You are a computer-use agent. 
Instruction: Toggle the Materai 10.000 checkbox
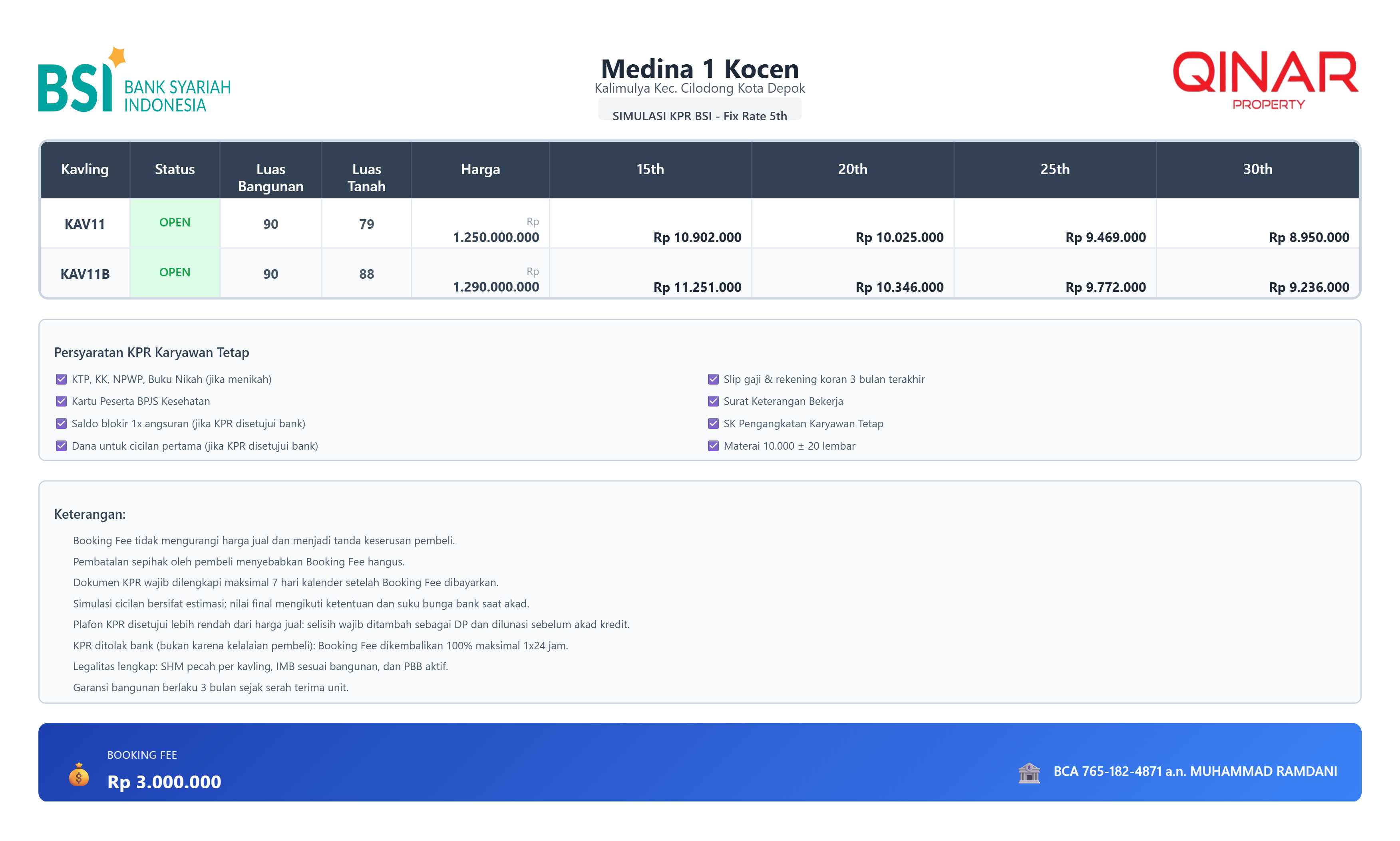(713, 446)
